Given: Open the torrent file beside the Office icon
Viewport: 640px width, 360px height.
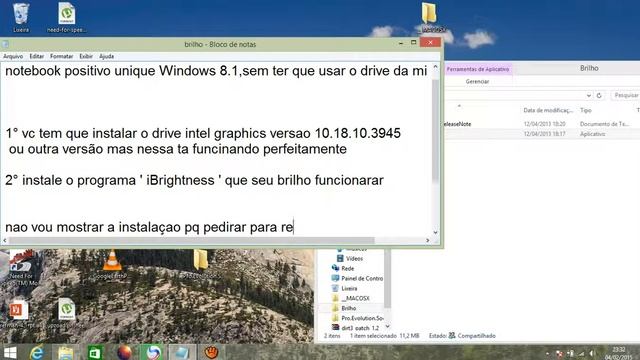Looking at the screenshot, I should pyautogui.click(x=66, y=313).
